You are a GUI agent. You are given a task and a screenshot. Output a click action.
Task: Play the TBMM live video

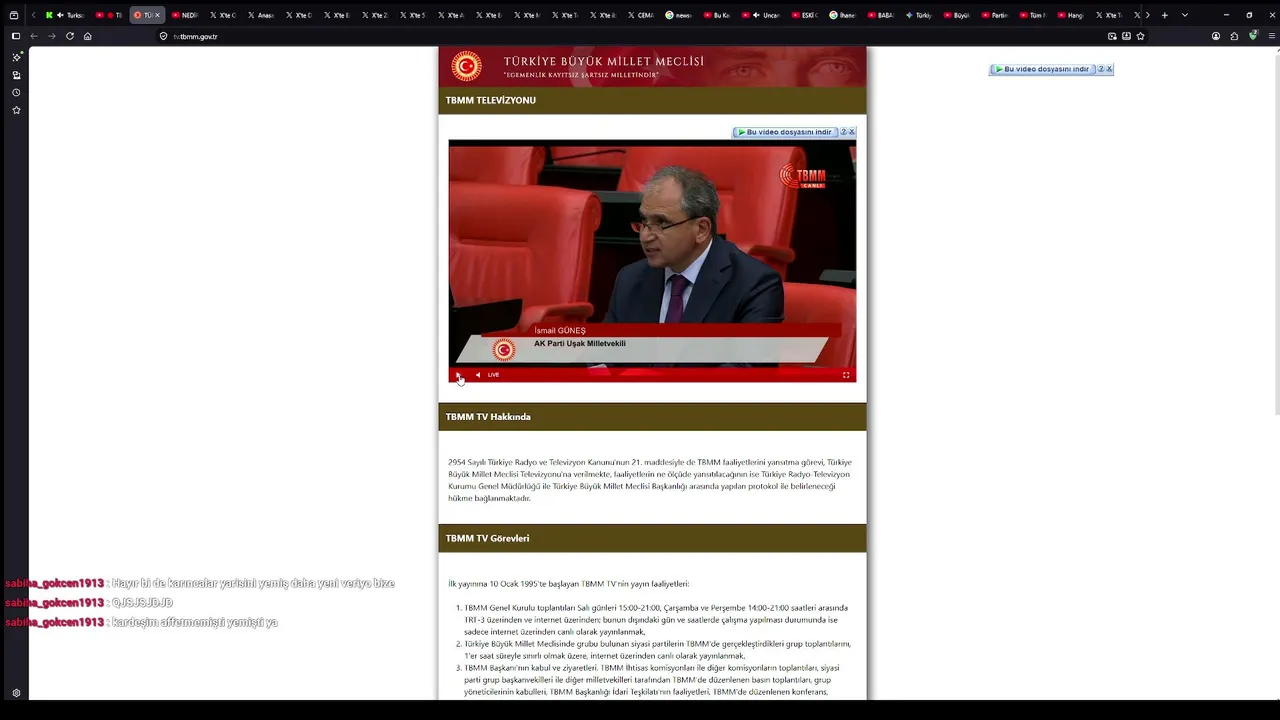pyautogui.click(x=459, y=375)
